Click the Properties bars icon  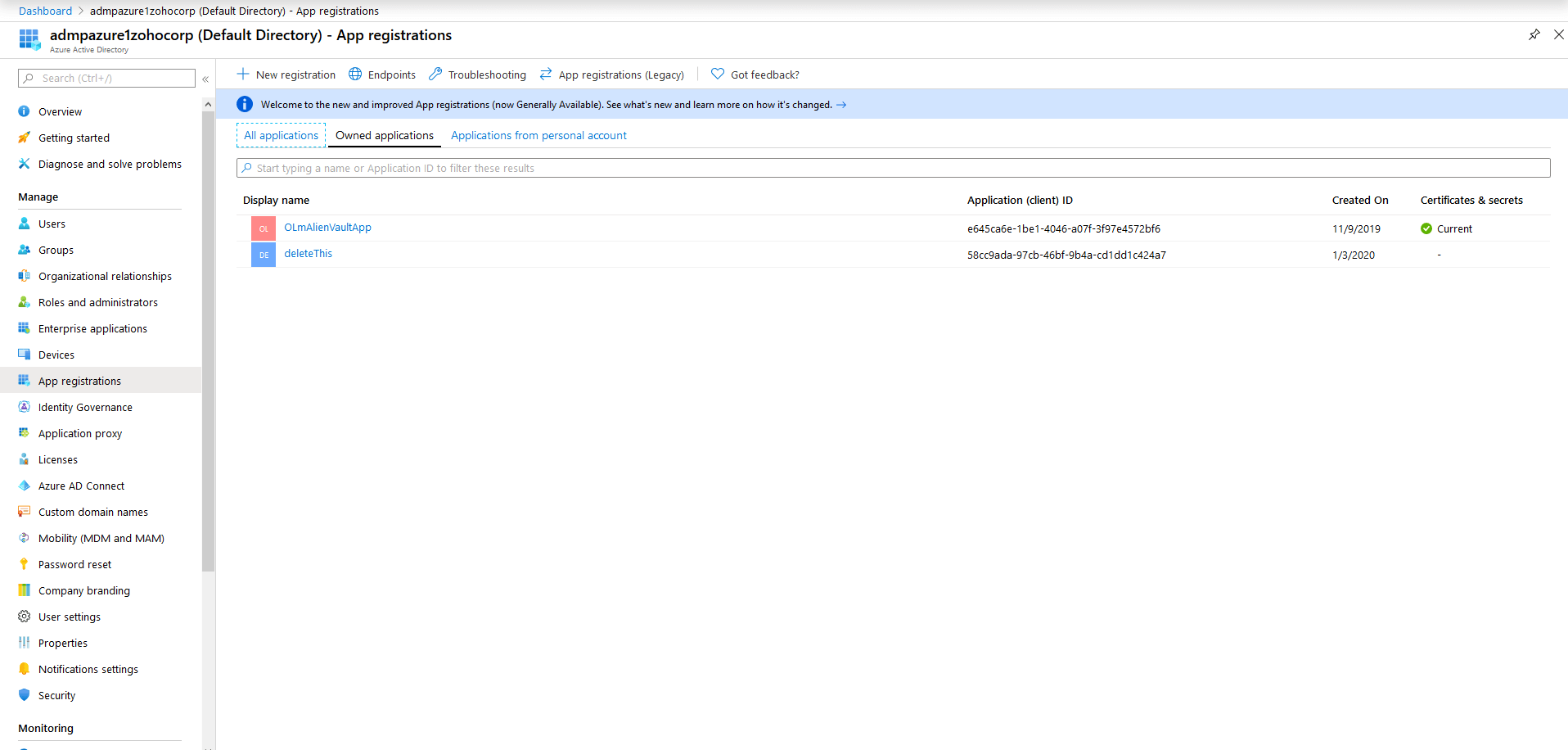click(x=24, y=643)
